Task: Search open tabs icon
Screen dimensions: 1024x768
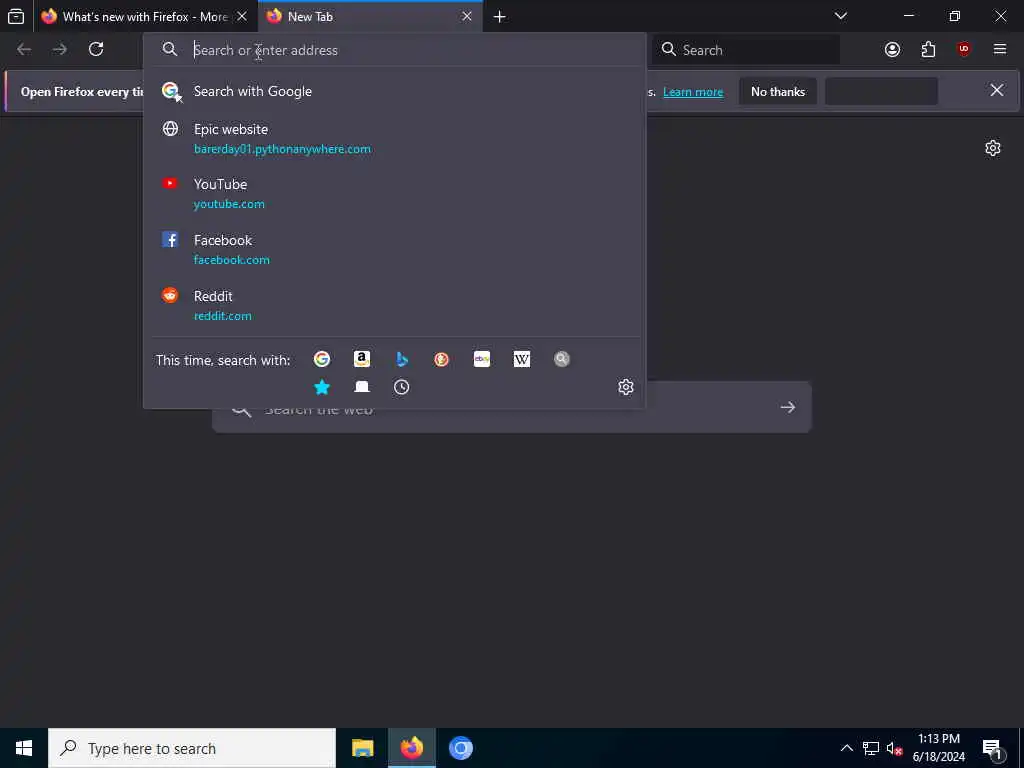Action: click(362, 387)
